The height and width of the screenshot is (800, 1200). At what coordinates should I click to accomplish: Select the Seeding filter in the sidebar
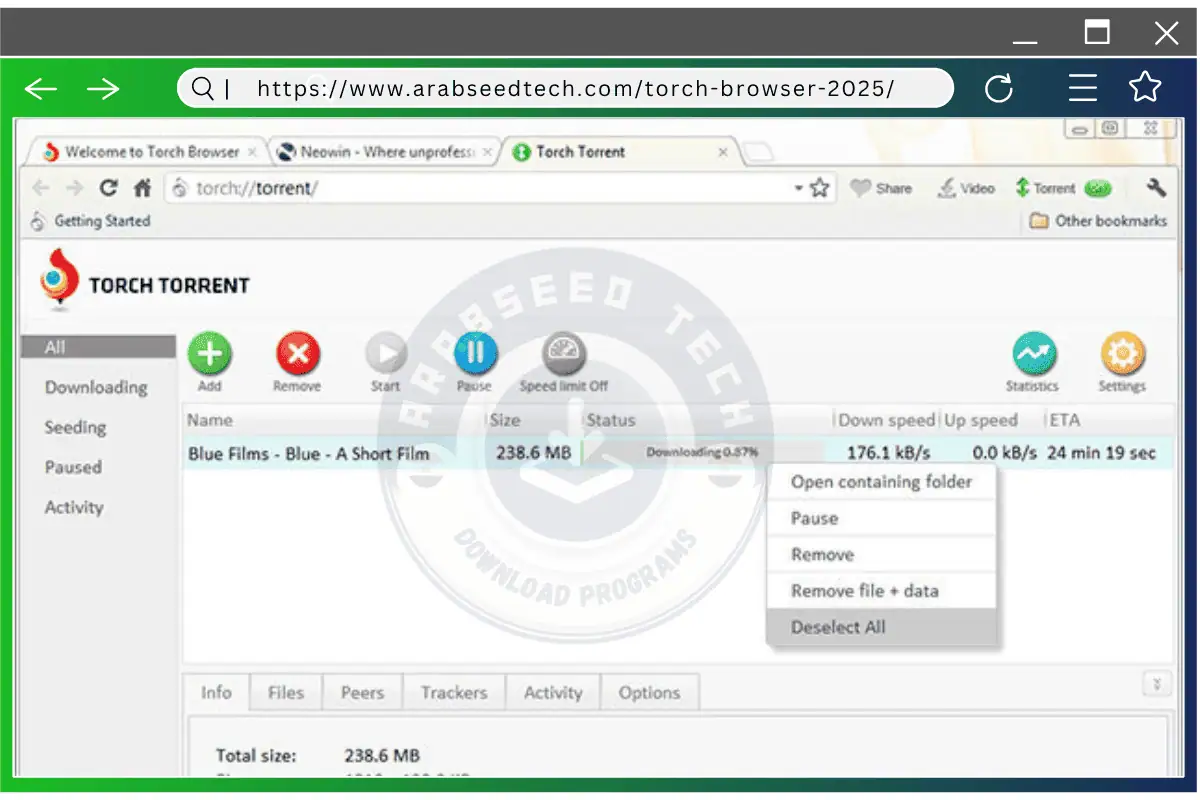74,427
